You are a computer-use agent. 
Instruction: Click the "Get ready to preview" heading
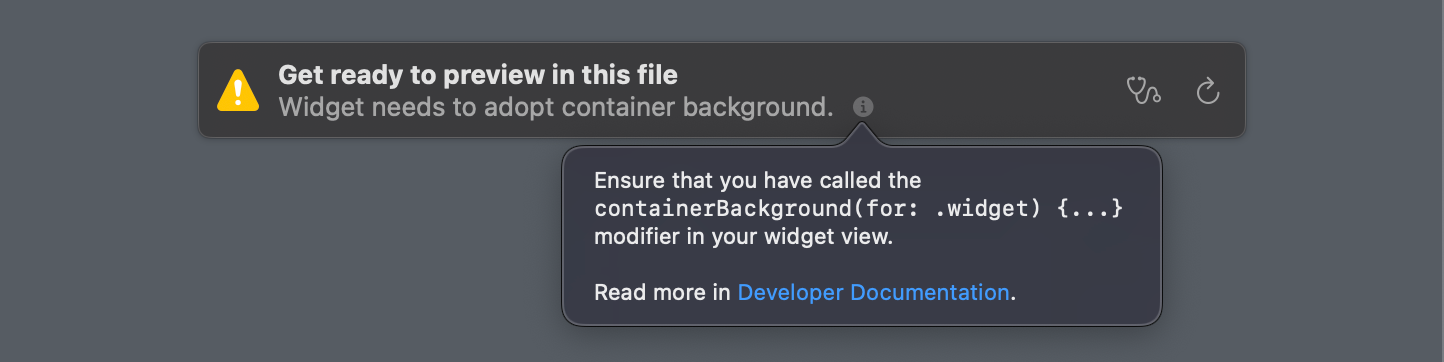coord(478,75)
